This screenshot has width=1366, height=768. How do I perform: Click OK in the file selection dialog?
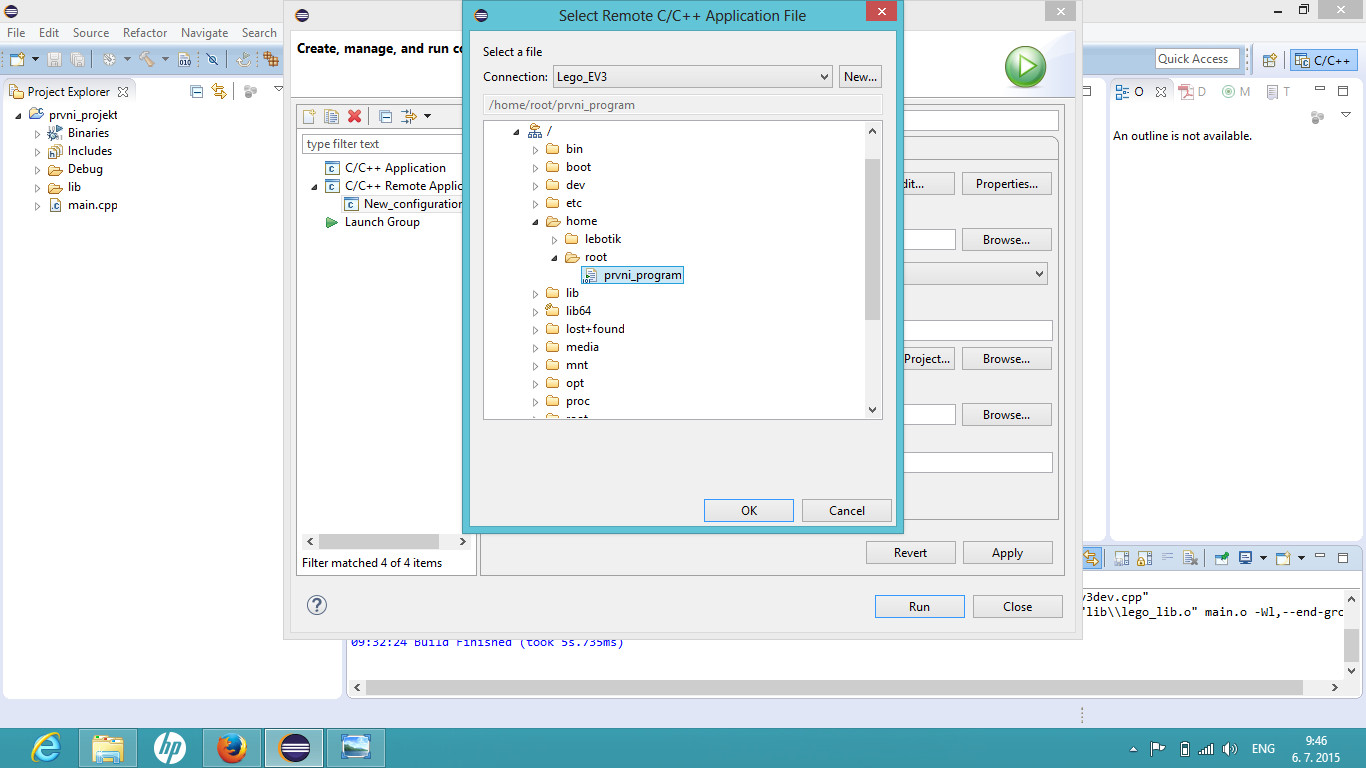[x=748, y=511]
